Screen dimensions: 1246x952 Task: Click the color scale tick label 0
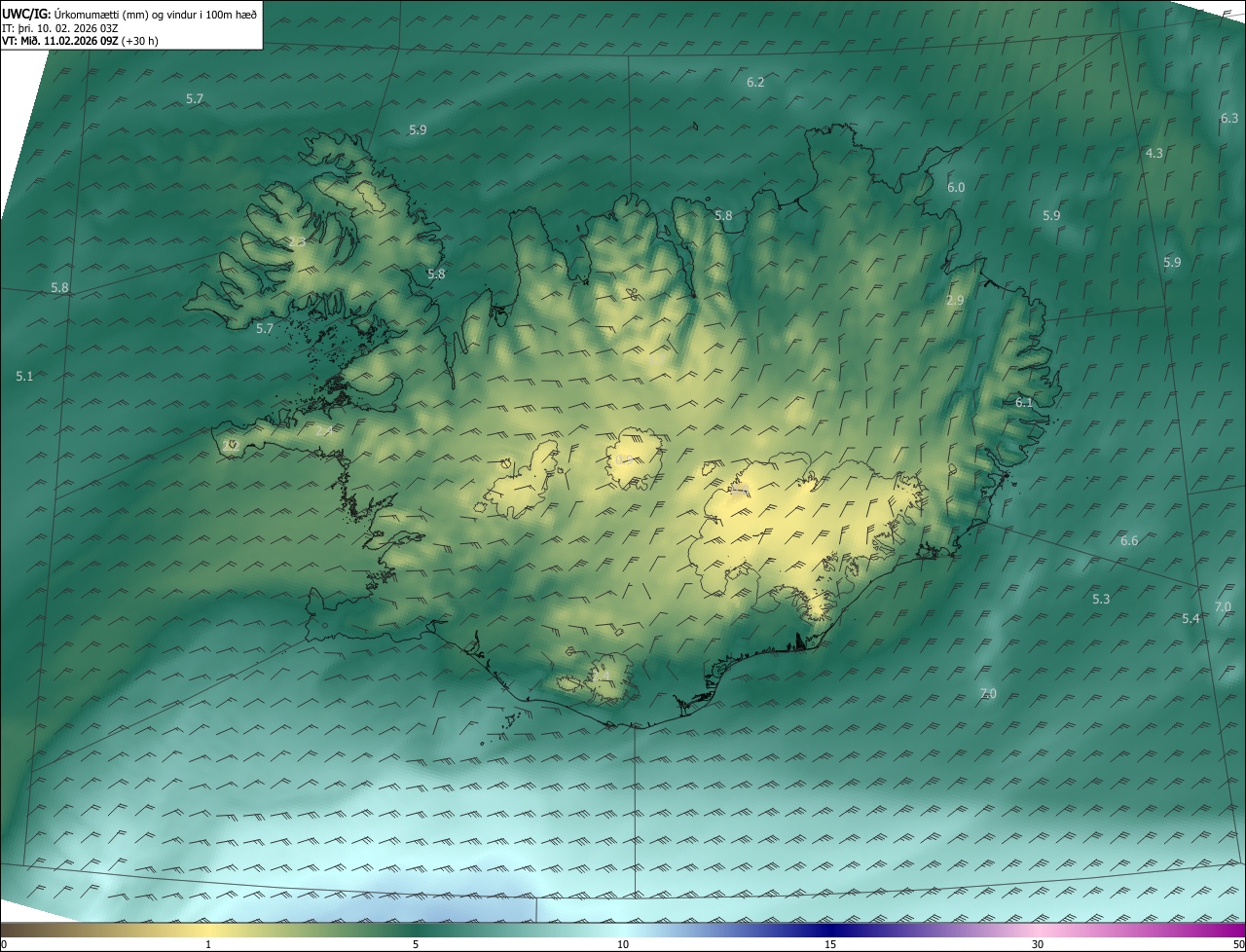[4, 944]
